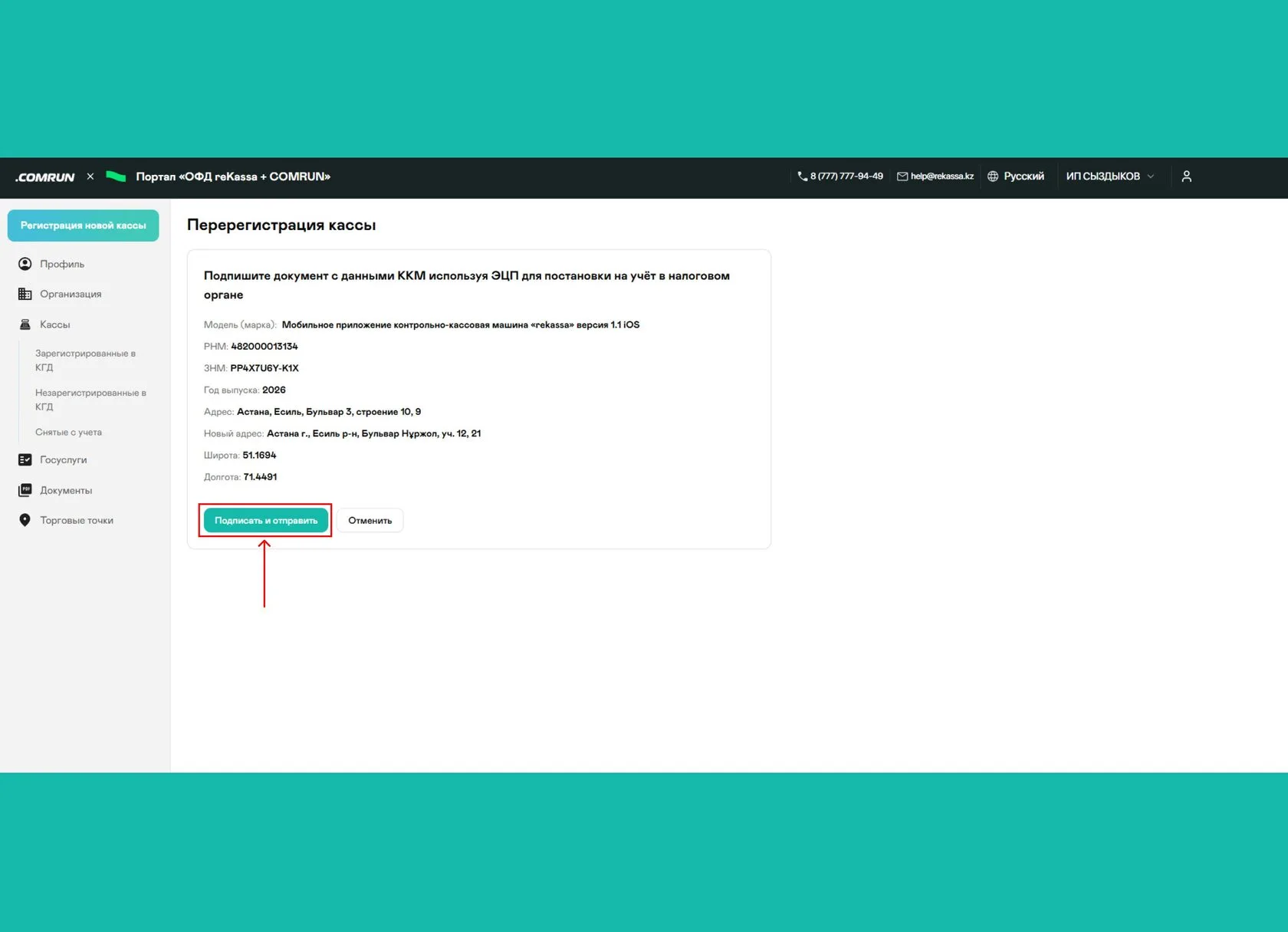Open Организация in the sidebar
This screenshot has width=1288, height=932.
tap(71, 294)
